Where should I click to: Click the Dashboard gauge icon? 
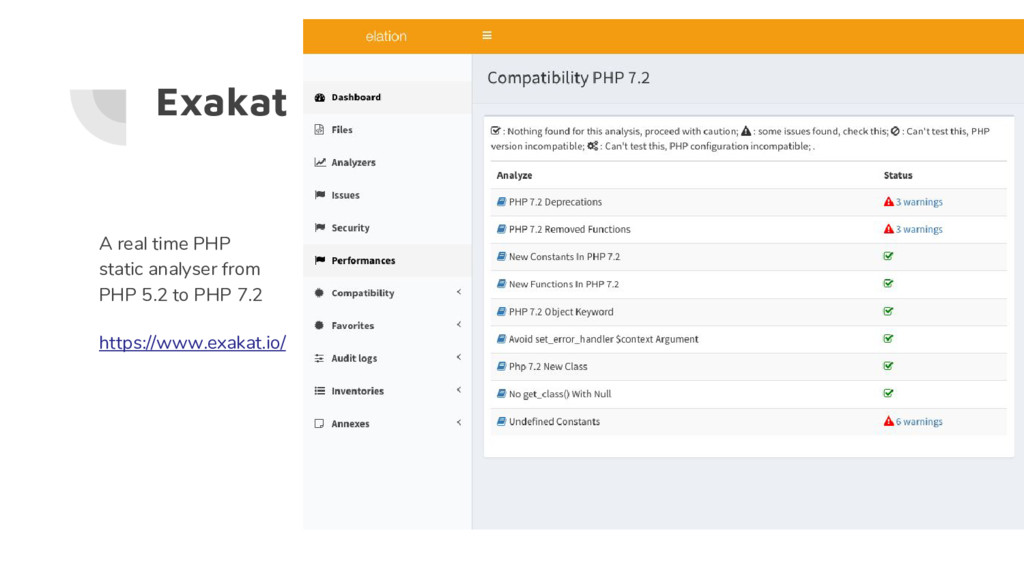(x=319, y=97)
